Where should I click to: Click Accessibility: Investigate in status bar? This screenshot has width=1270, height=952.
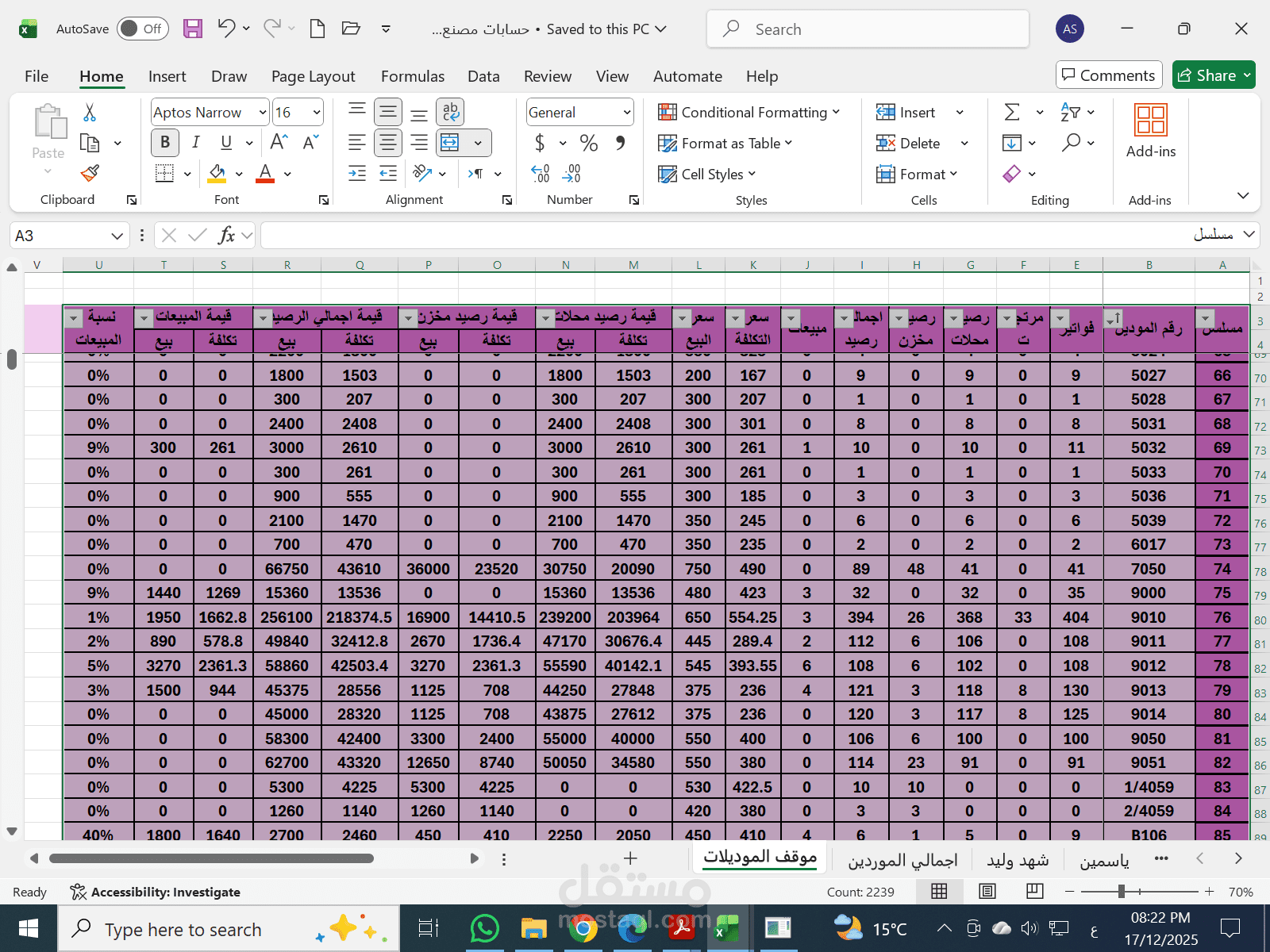coord(155,892)
